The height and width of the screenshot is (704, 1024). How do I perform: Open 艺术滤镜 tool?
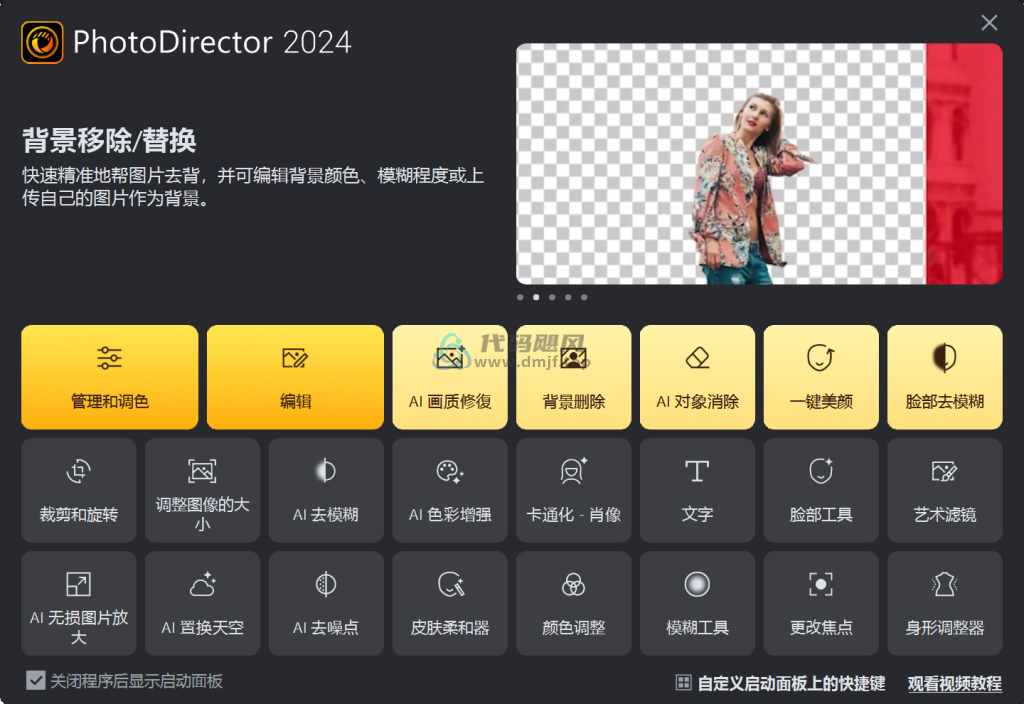click(x=945, y=490)
